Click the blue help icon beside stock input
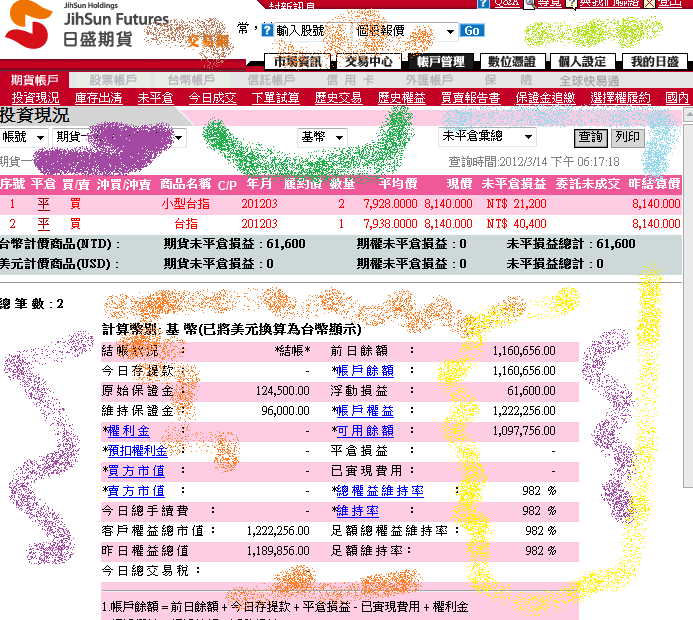The width and height of the screenshot is (693, 620). tap(267, 30)
